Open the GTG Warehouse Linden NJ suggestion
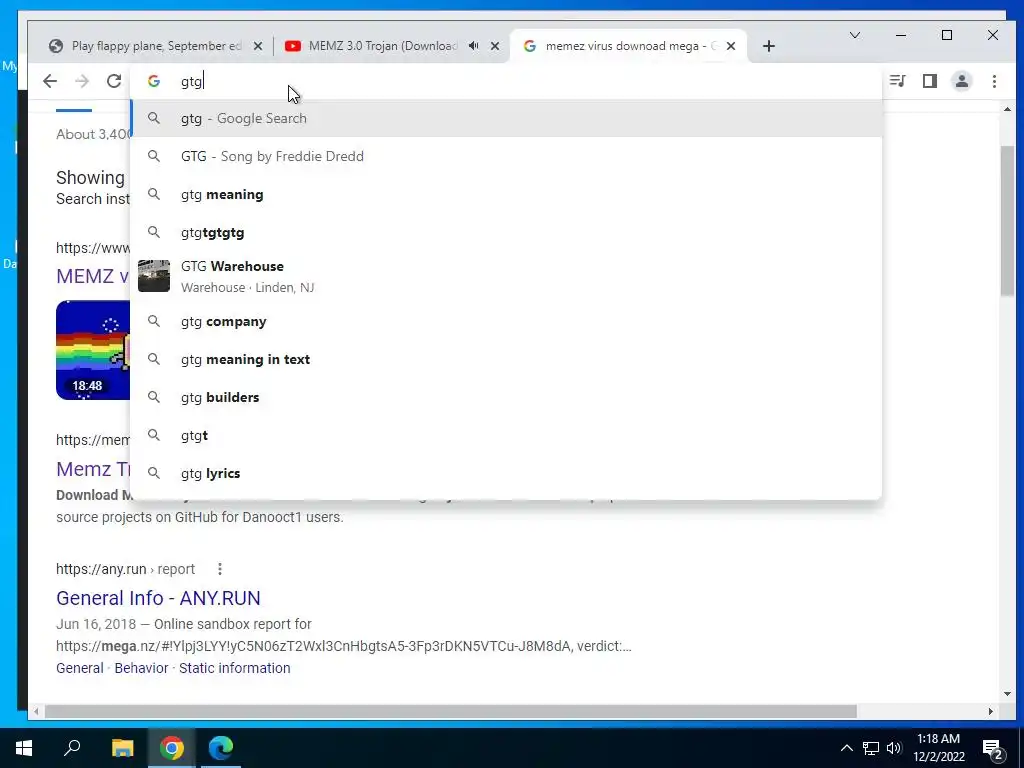1024x768 pixels. tap(506, 276)
